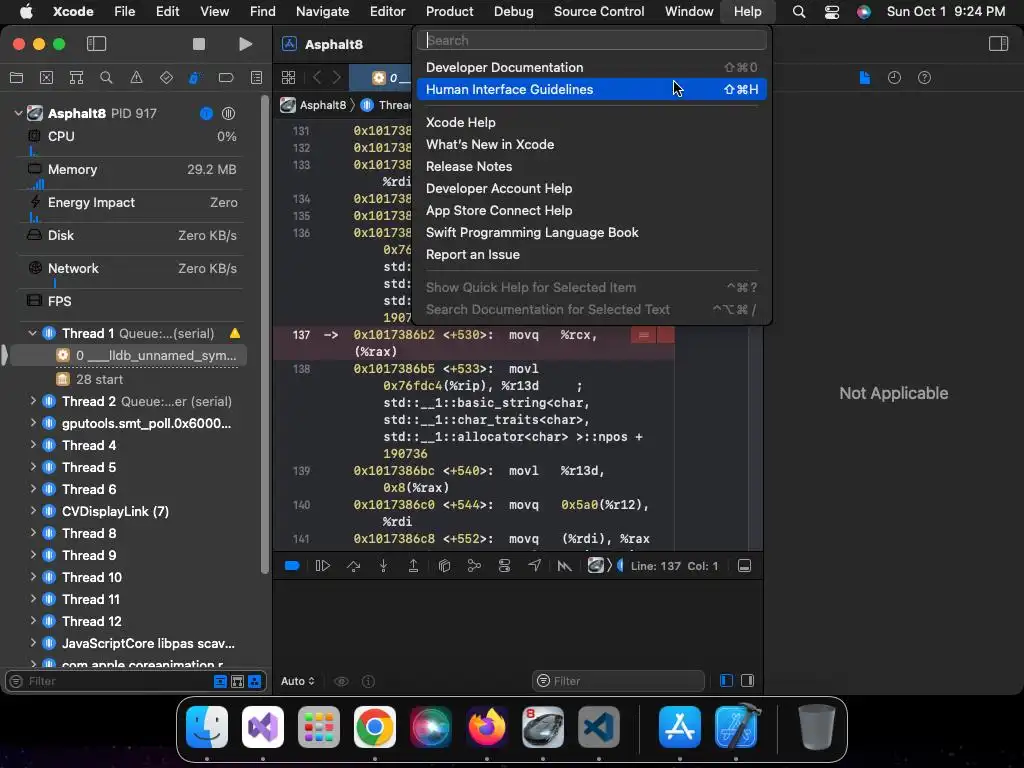Open the Symbol navigator hierarchy icon
This screenshot has height=768, width=1024.
pos(76,78)
